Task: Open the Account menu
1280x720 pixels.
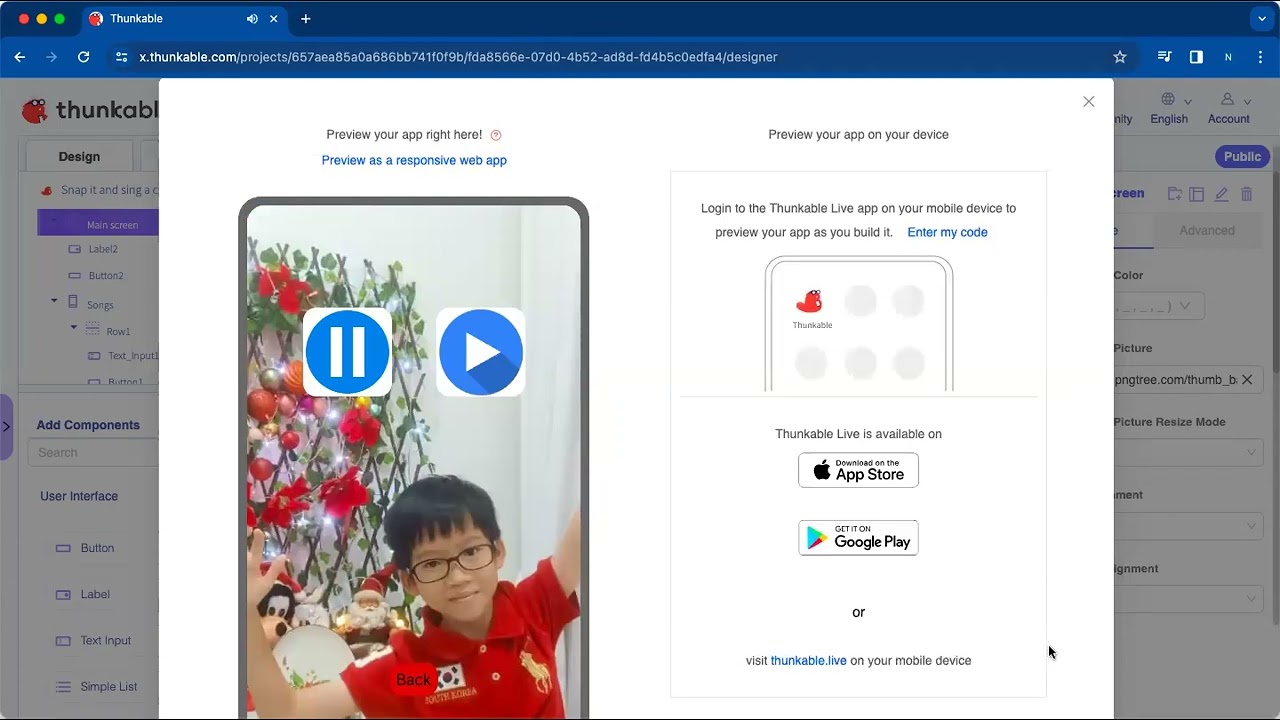Action: coord(1229,110)
